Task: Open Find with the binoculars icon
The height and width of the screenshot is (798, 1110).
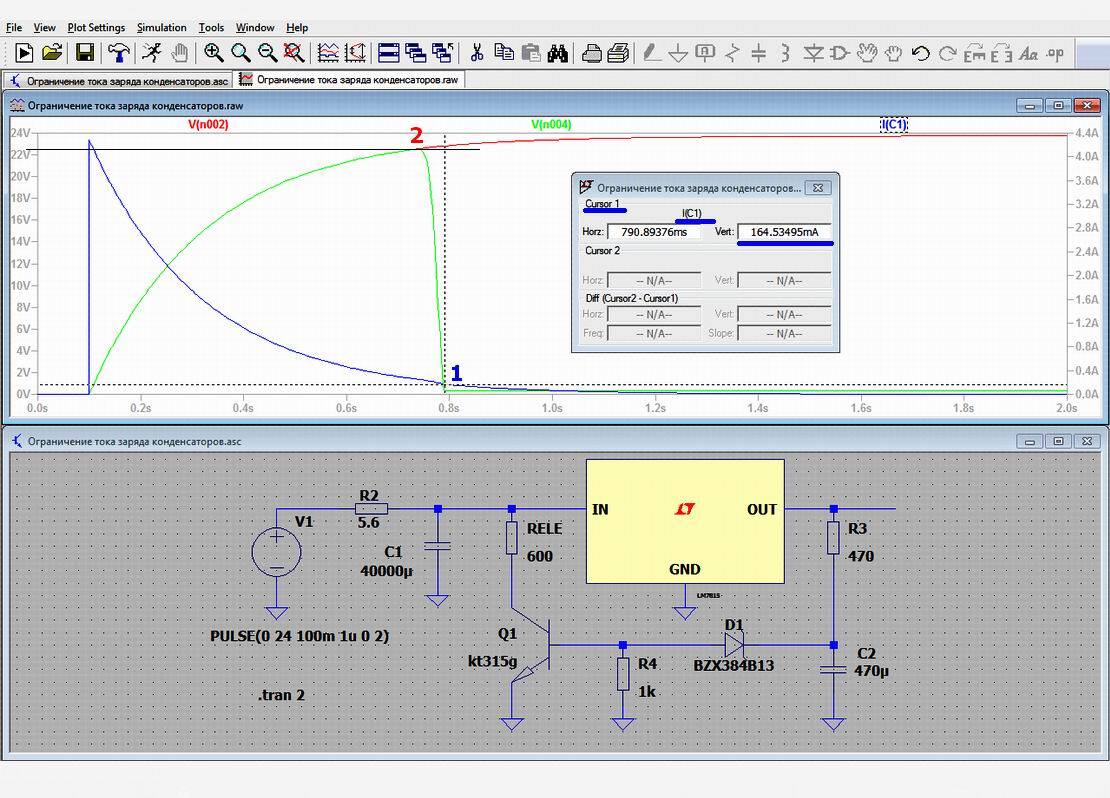Action: click(x=558, y=52)
